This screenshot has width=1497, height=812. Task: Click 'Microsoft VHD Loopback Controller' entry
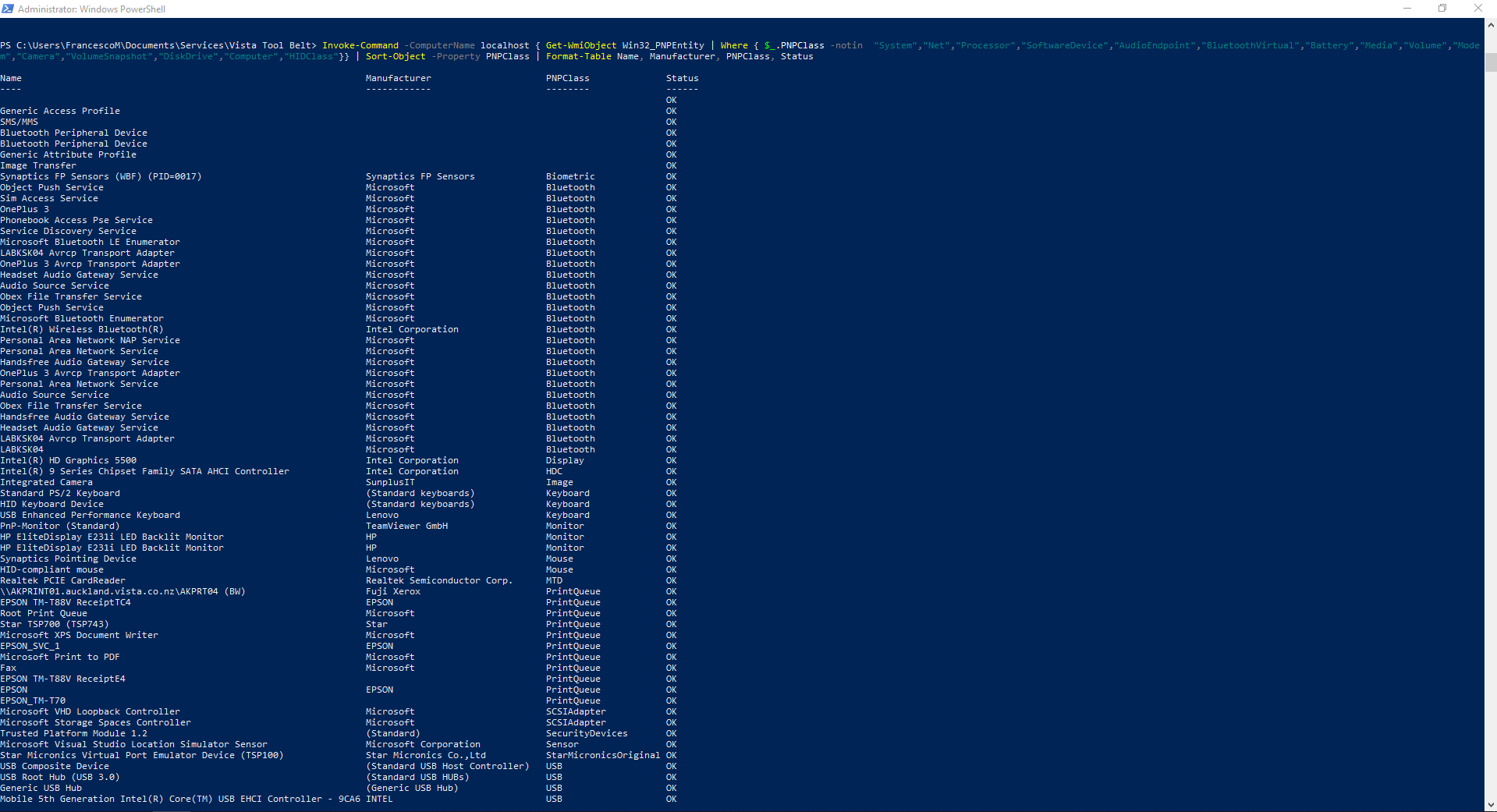pos(90,711)
